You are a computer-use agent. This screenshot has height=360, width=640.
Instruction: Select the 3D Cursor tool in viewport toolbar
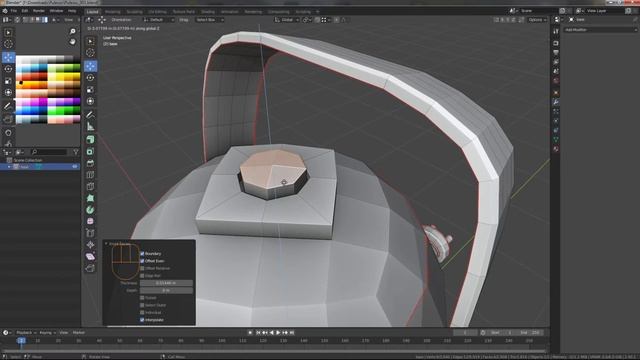click(91, 53)
